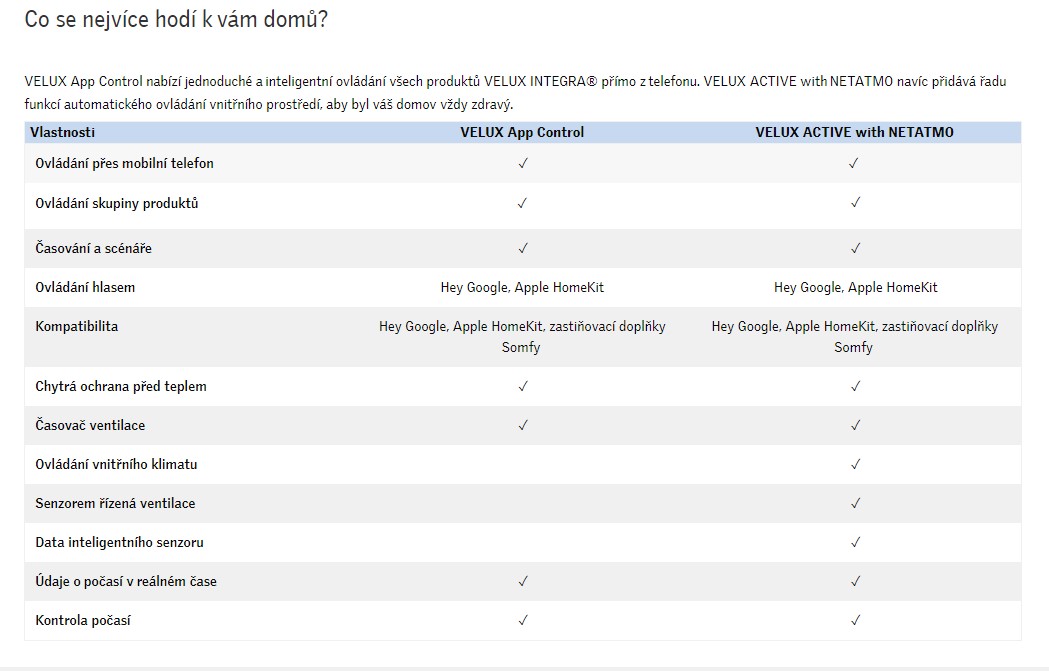Click row label 'Data inteligentního senzoru'
The height and width of the screenshot is (671, 1049).
tap(120, 542)
